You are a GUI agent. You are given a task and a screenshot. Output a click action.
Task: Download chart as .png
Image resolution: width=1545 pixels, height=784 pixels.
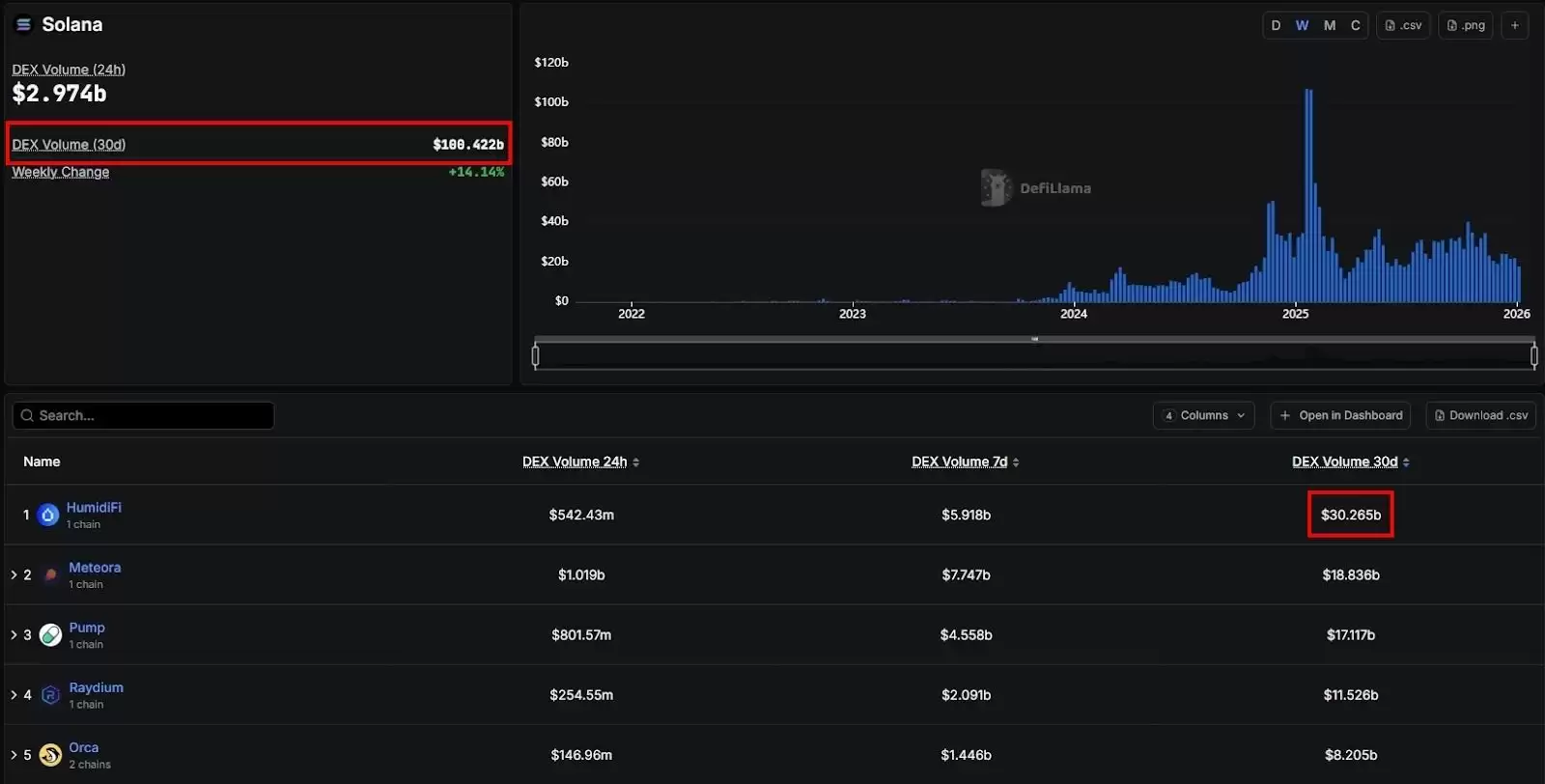pos(1466,25)
